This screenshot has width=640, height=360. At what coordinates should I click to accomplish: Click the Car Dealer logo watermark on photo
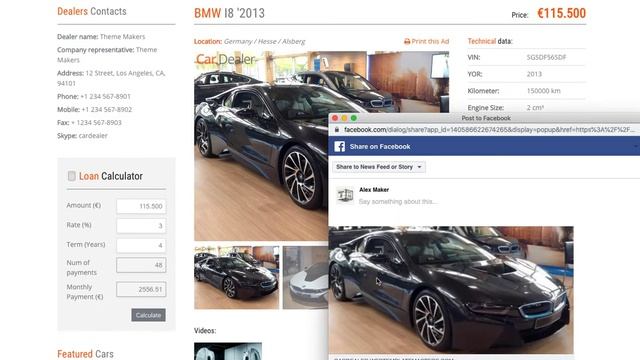(x=225, y=60)
